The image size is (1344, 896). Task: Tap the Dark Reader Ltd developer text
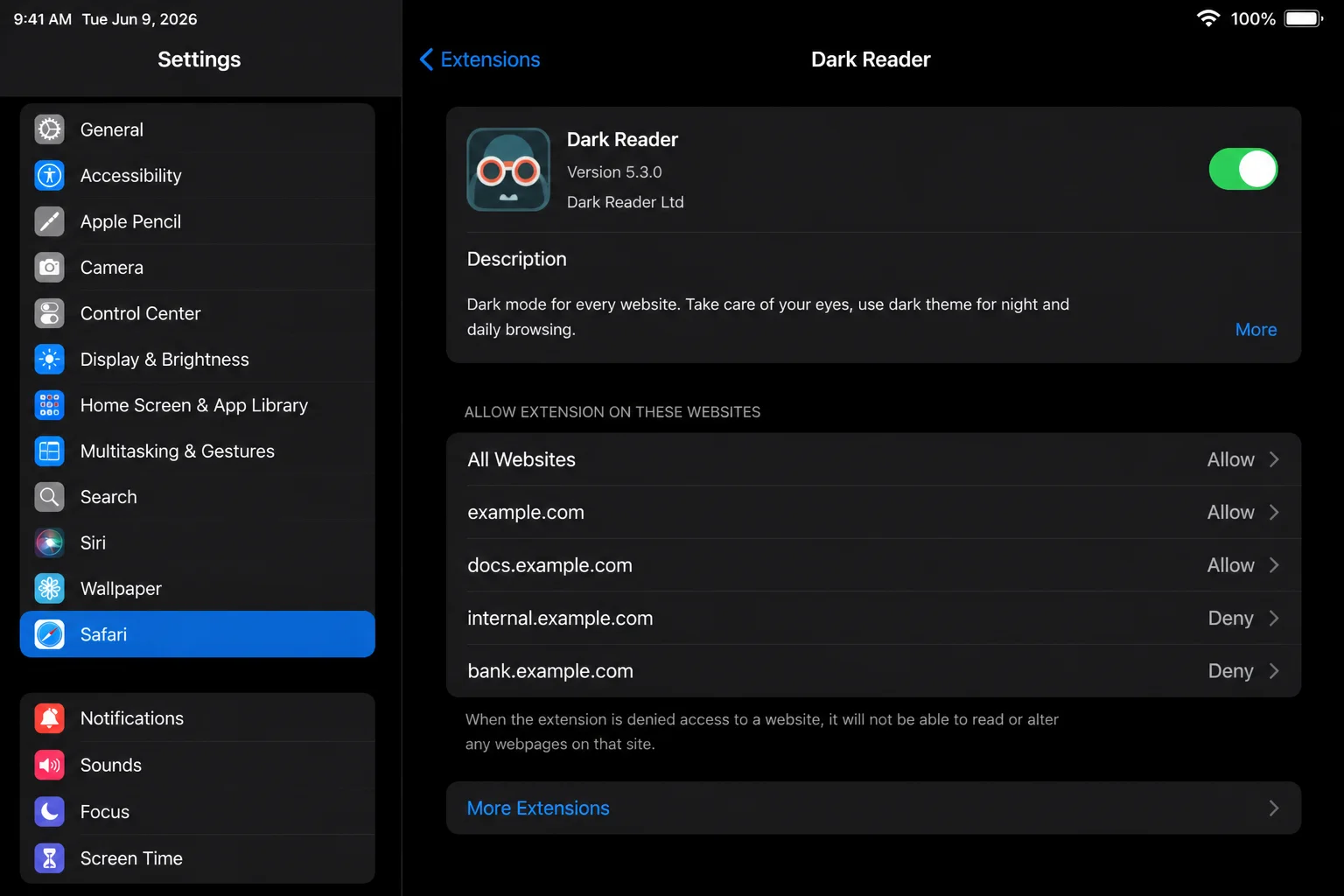click(626, 202)
